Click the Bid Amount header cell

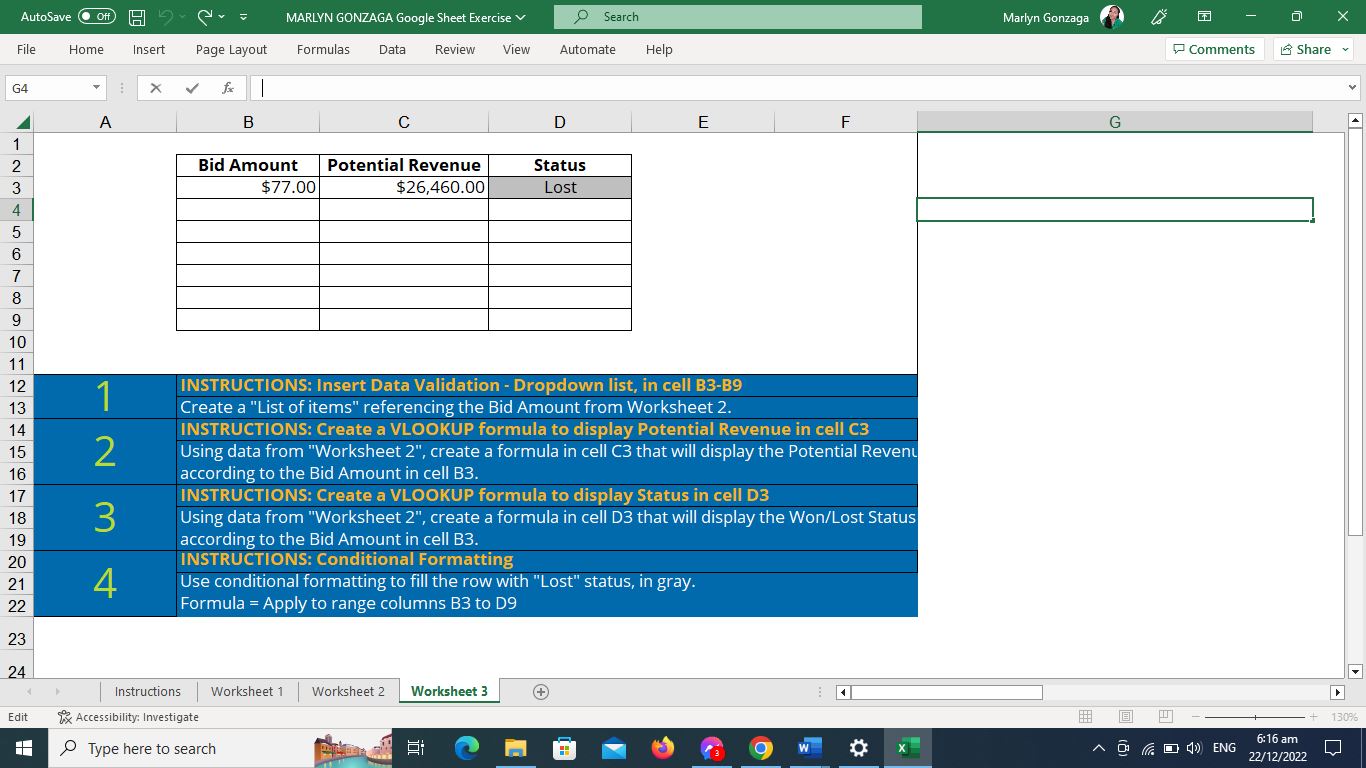[248, 165]
